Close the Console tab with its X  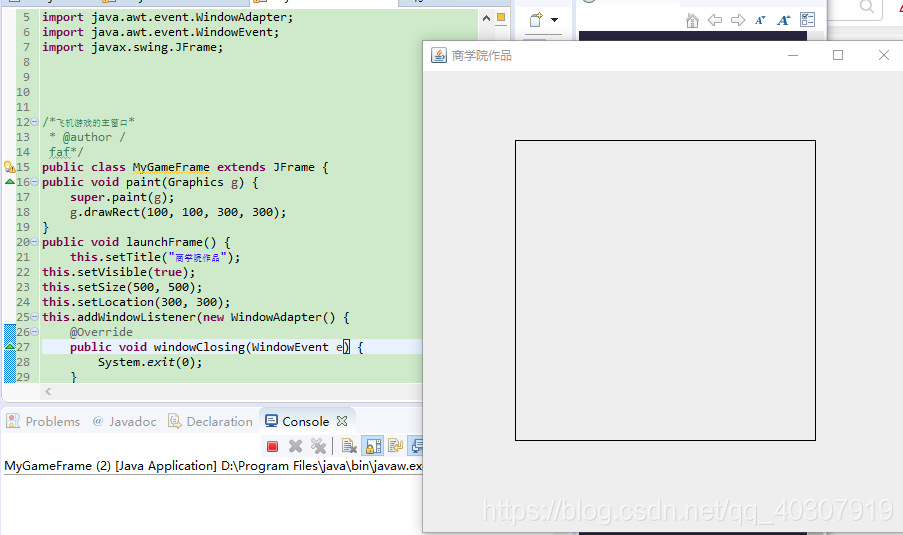342,421
